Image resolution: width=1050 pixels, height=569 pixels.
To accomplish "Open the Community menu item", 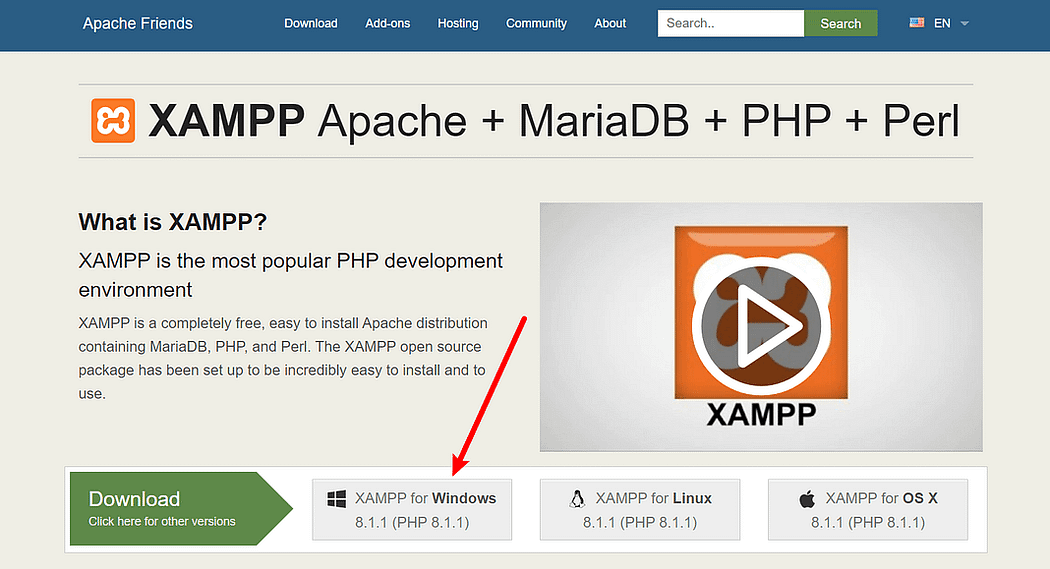I will pos(536,23).
